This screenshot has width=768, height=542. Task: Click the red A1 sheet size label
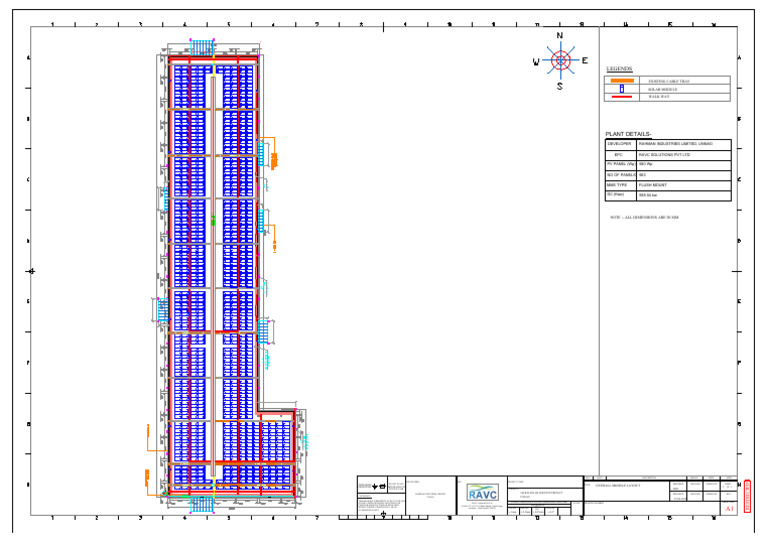(x=729, y=509)
